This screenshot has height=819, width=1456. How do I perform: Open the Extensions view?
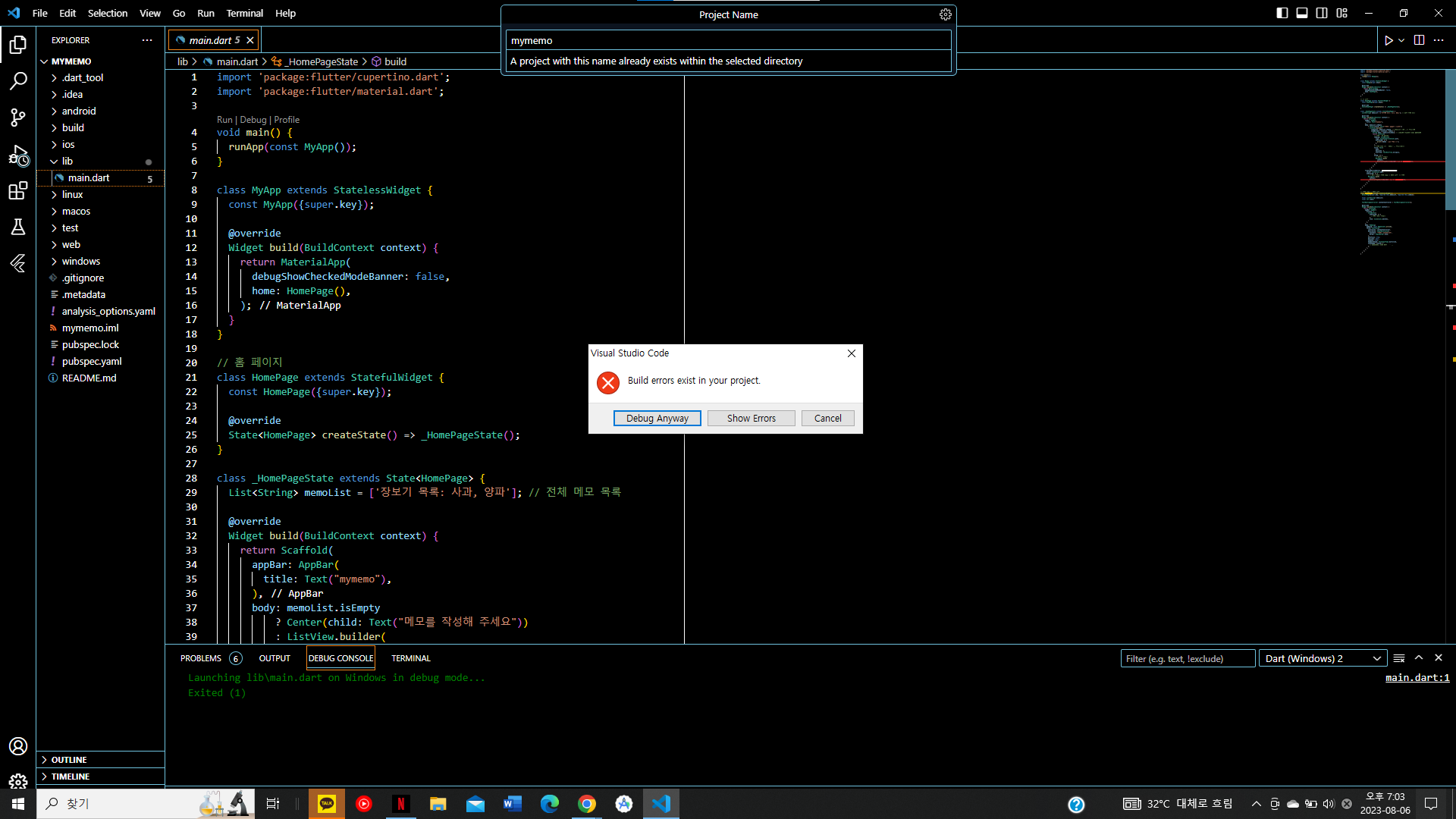coord(18,191)
